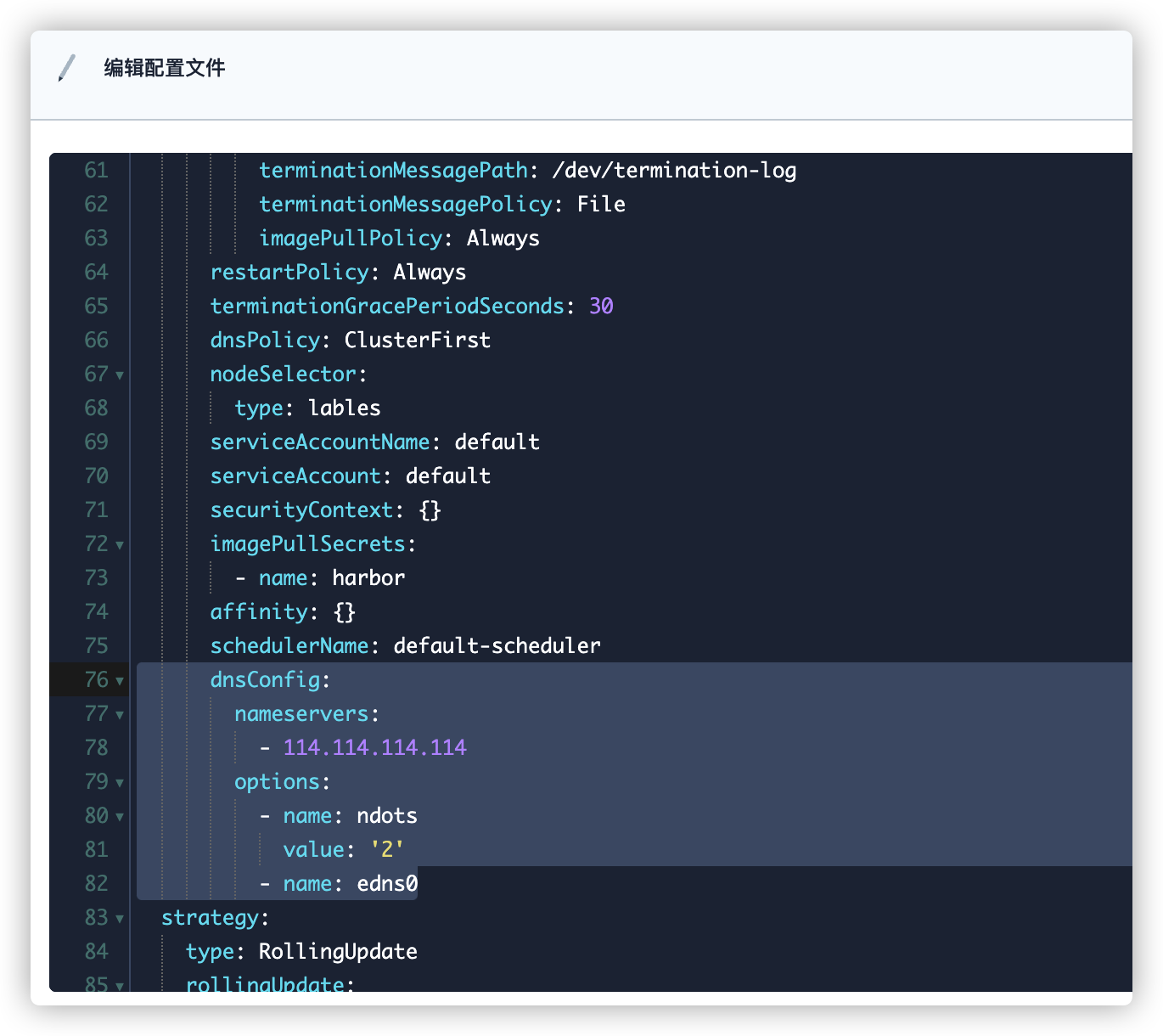The image size is (1163, 1036).
Task: Collapse the strategy block at line 83
Action: (x=120, y=919)
